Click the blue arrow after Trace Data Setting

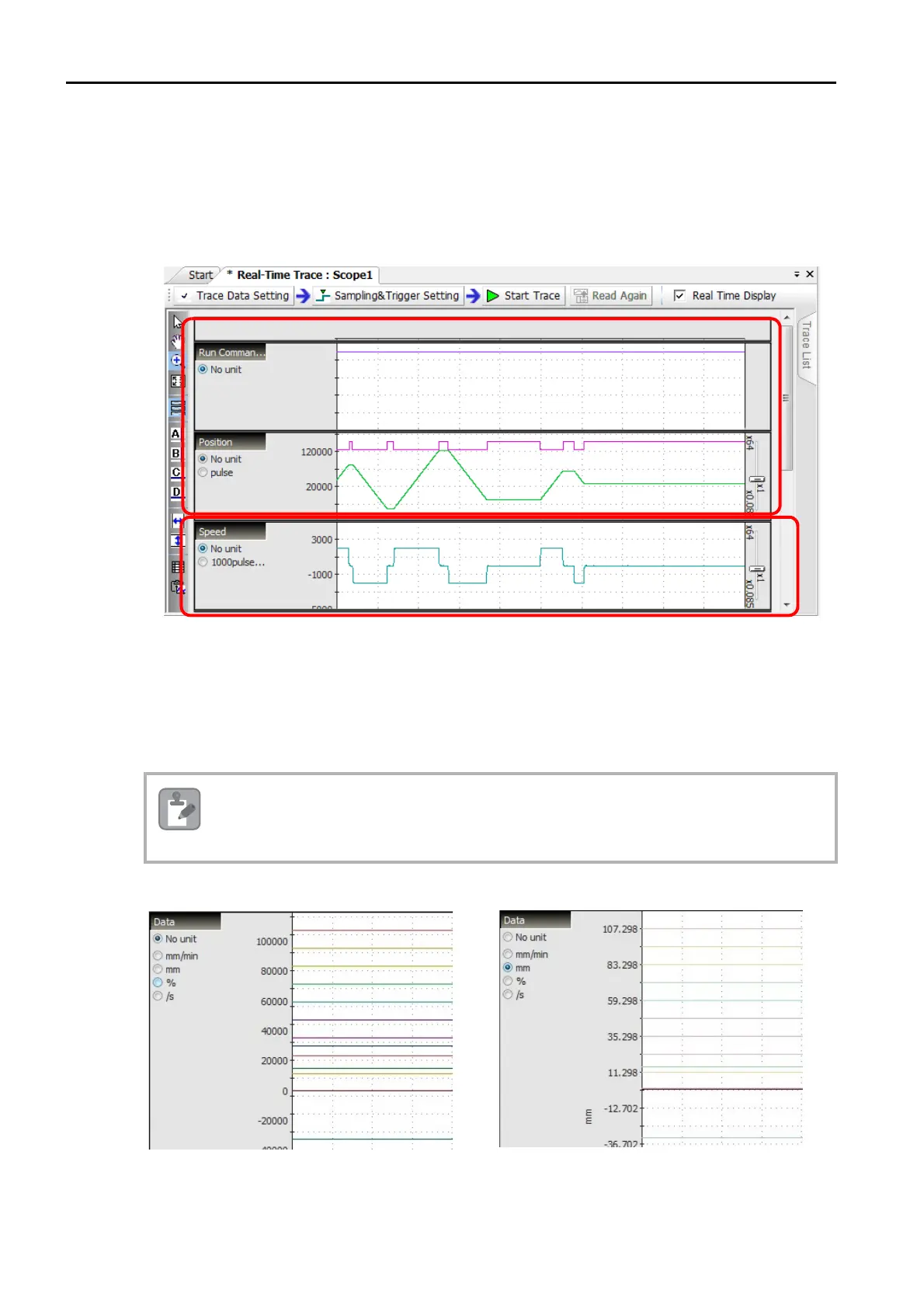303,296
